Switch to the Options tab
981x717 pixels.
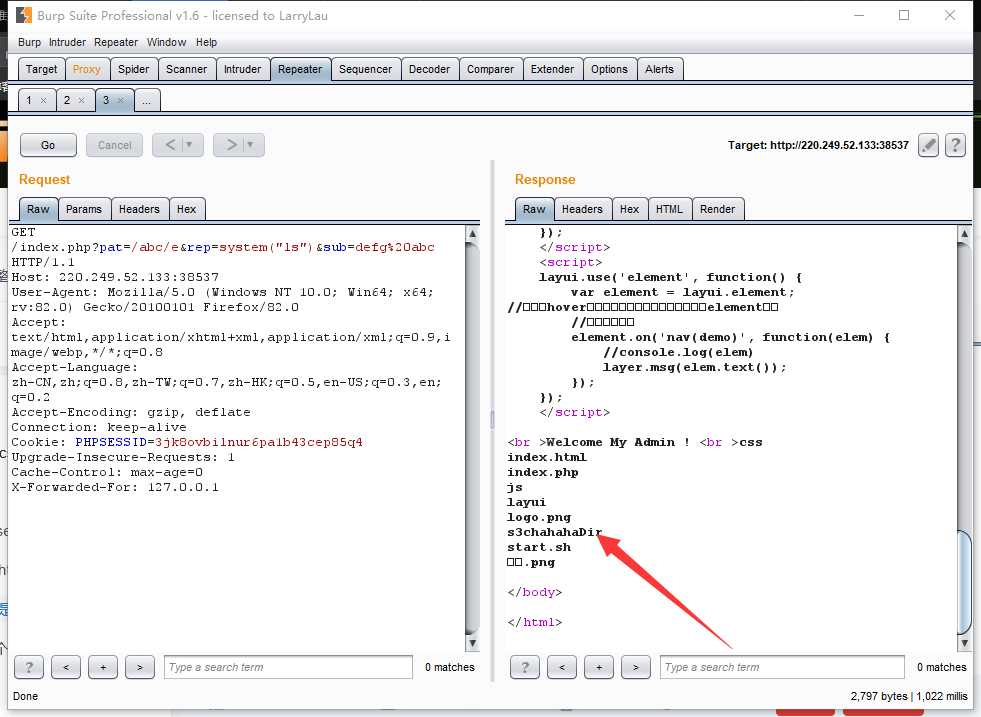609,69
